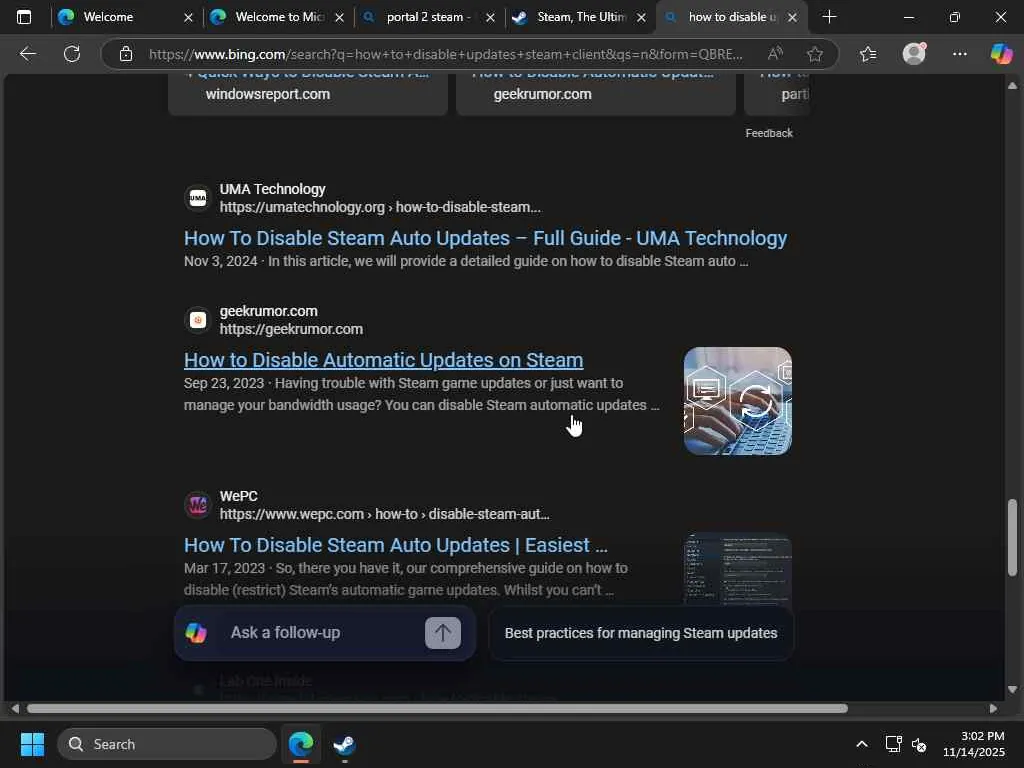Open a new tab with plus button

829,17
